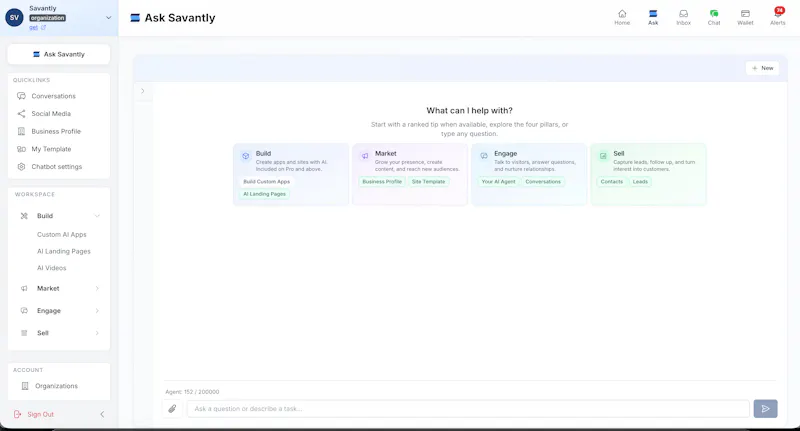Click the Conversations speech bubble icon
The image size is (800, 431).
click(x=21, y=96)
